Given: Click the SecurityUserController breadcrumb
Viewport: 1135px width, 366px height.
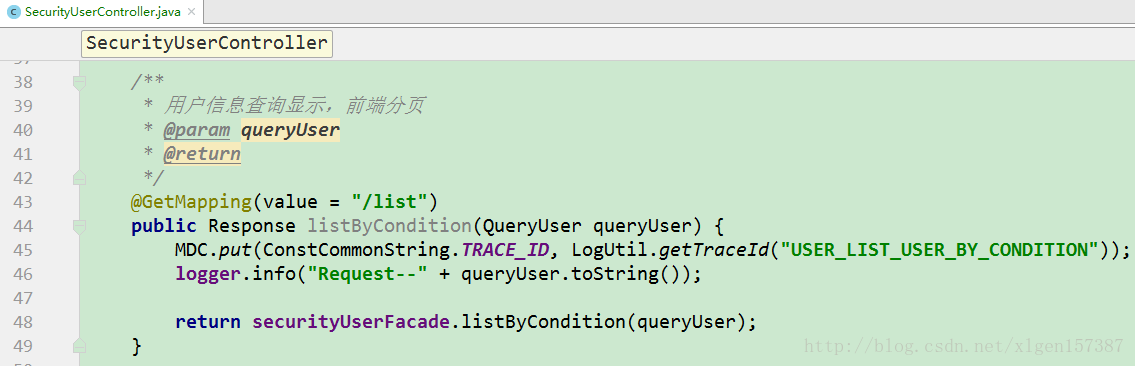Looking at the screenshot, I should tap(206, 43).
